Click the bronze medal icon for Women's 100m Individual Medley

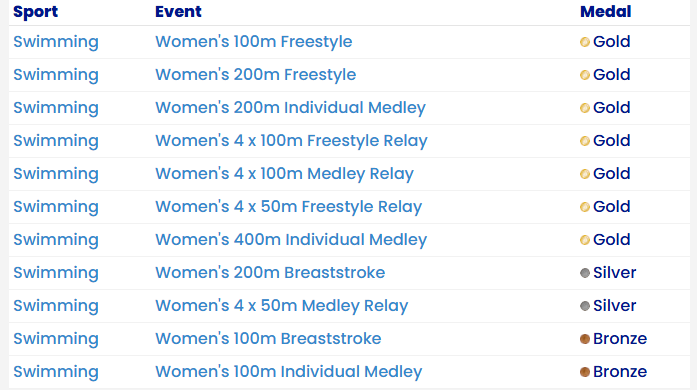585,372
